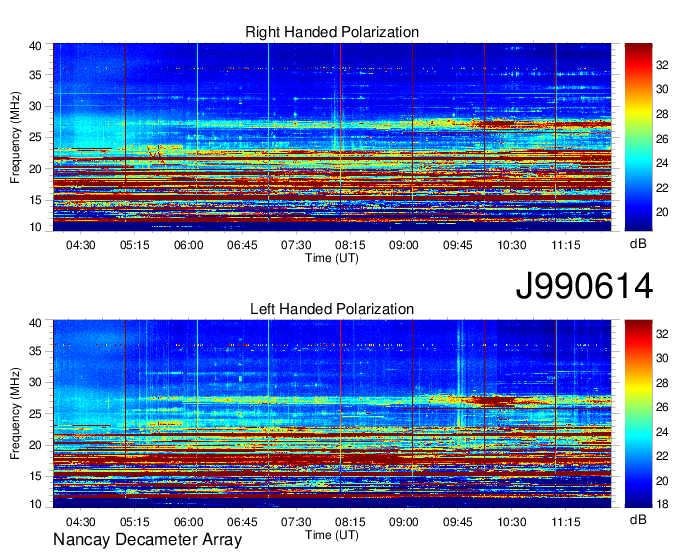
Task: Click 18 value on left-handed colorbar scale
Action: (x=662, y=504)
